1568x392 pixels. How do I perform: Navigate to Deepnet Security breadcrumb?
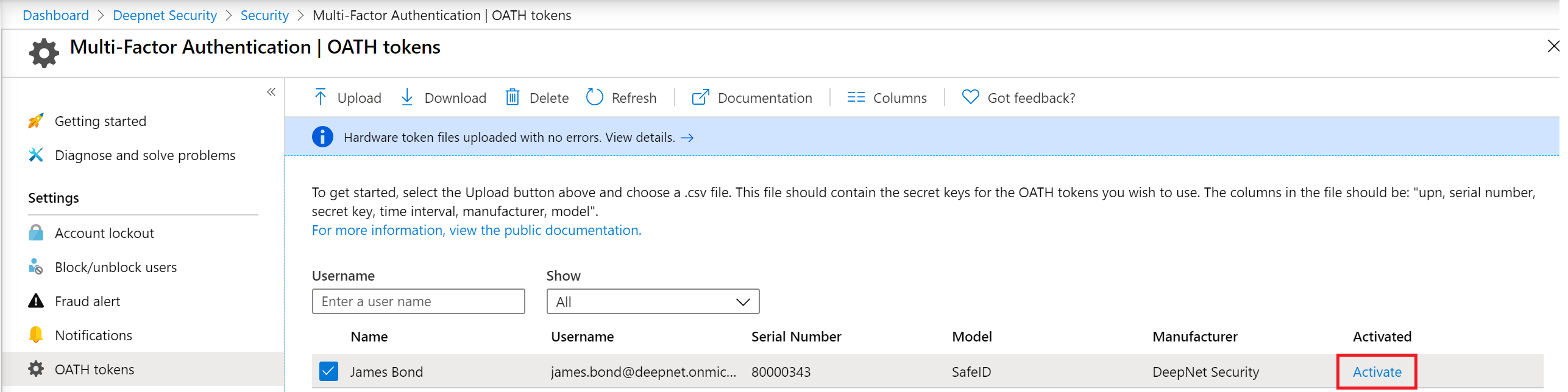coord(165,15)
